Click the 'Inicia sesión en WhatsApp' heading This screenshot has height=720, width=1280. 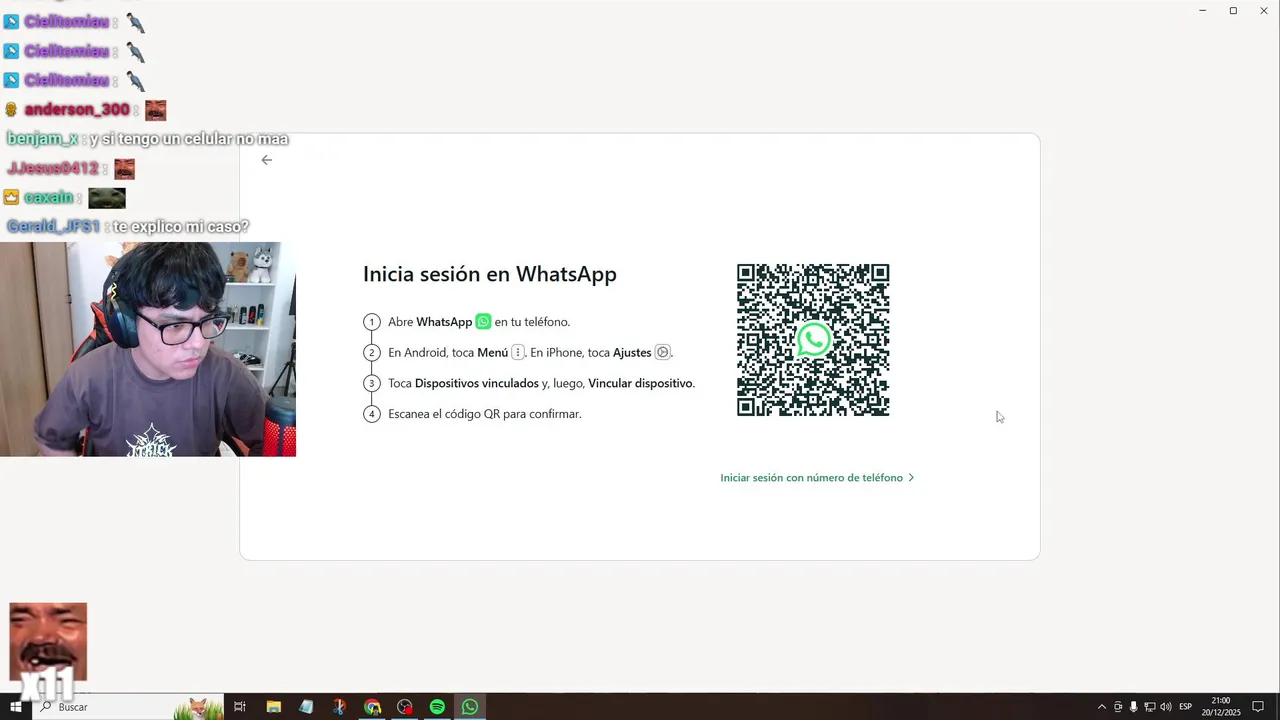[x=490, y=274]
